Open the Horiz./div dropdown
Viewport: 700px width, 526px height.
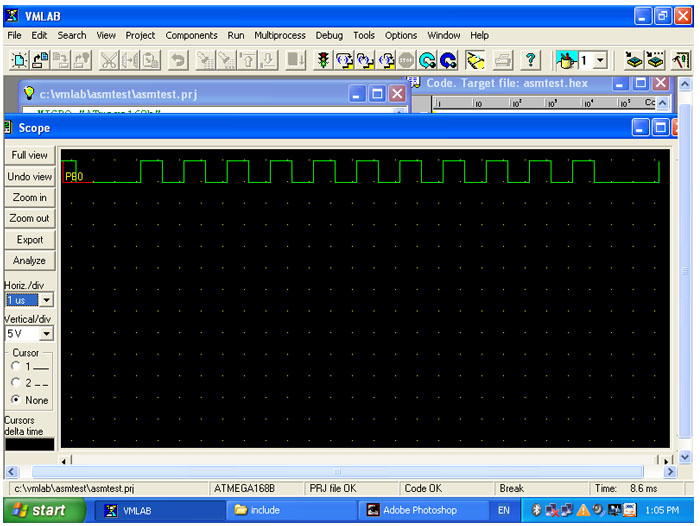click(x=46, y=300)
